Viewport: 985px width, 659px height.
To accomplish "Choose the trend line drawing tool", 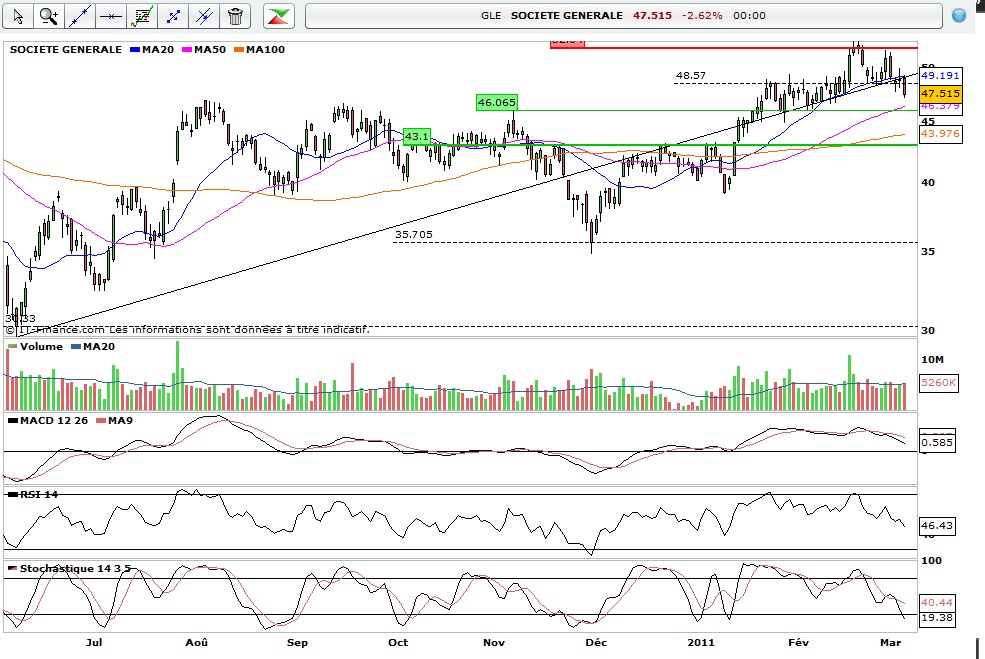I will [x=80, y=16].
